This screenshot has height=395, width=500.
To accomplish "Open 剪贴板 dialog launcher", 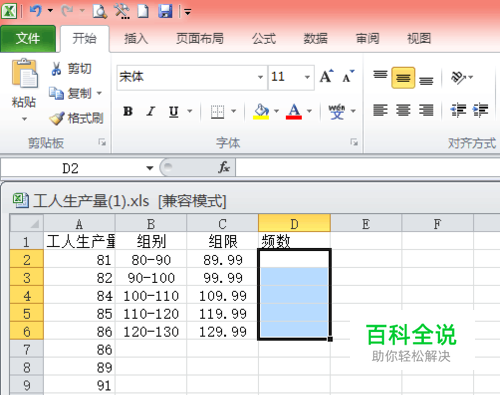I will pos(102,143).
